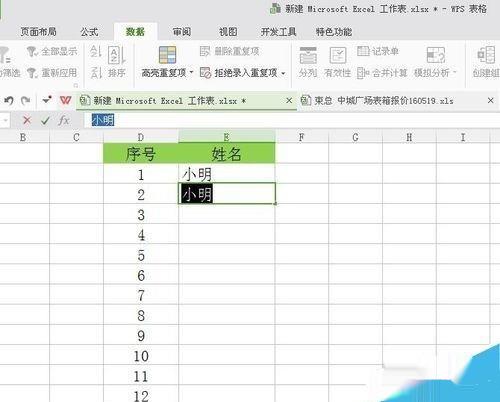The height and width of the screenshot is (402, 500).
Task: Sort descending with the Z-A icon
Action: 96,73
